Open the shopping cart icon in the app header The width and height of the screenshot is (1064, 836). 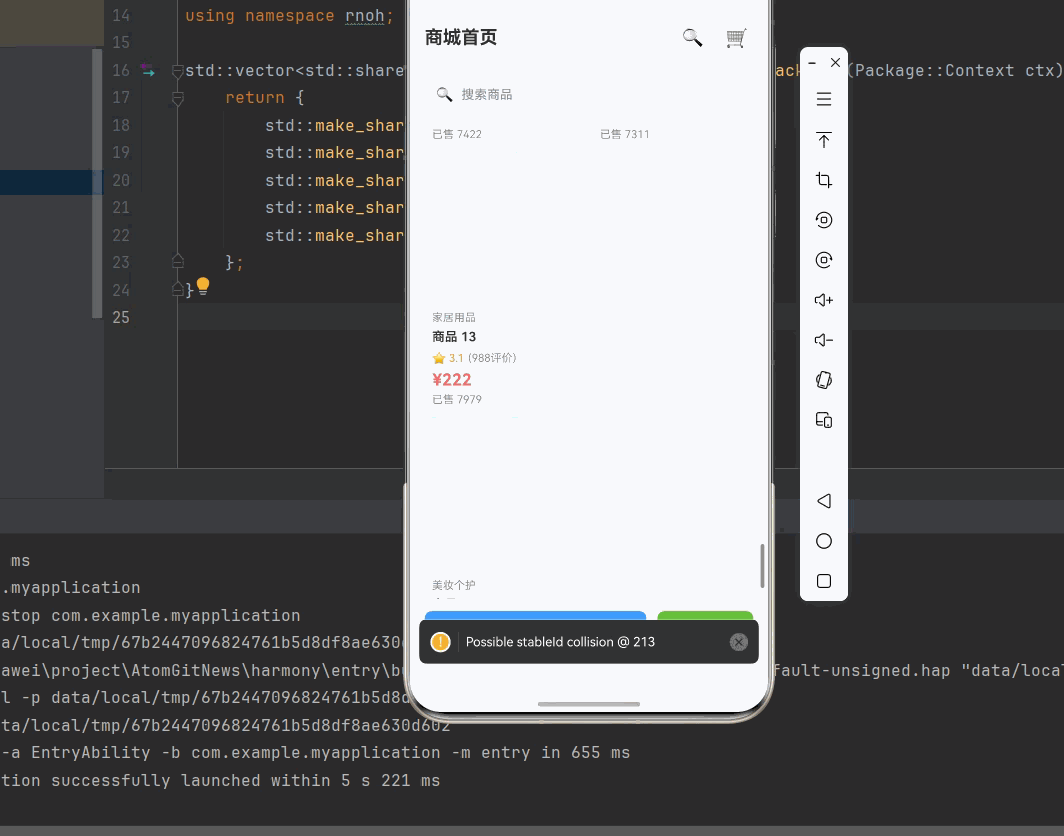pyautogui.click(x=736, y=38)
